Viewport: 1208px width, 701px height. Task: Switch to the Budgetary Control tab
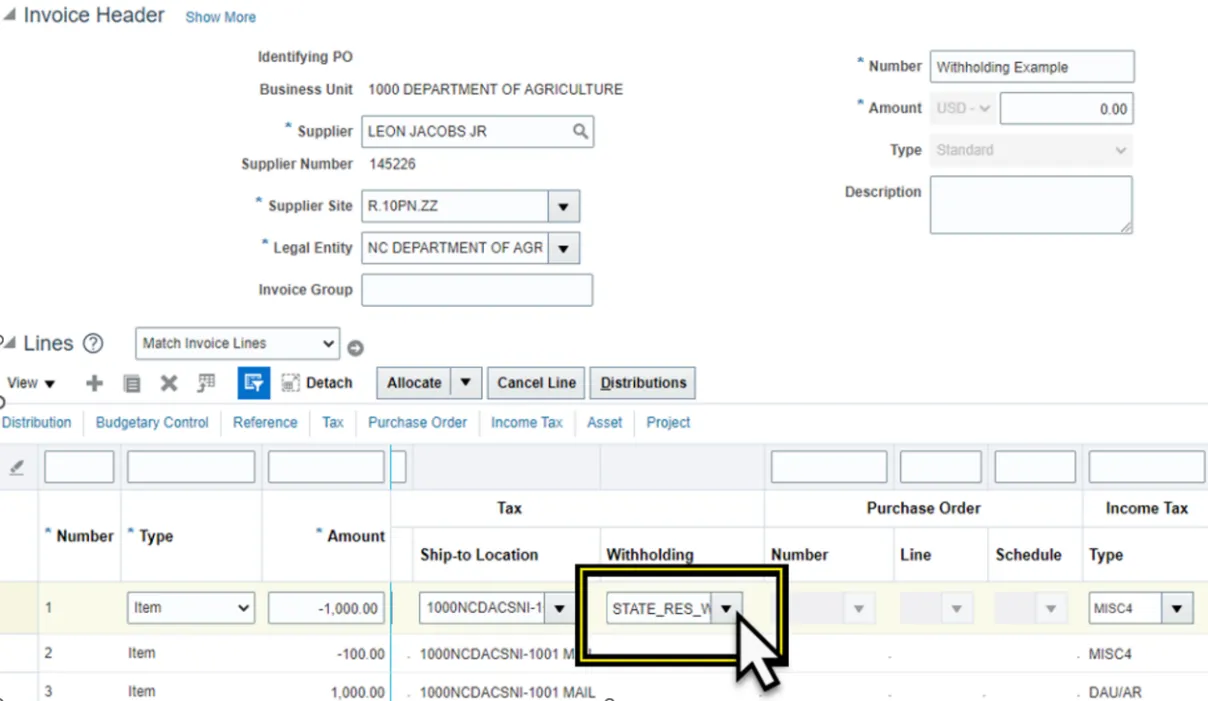152,422
